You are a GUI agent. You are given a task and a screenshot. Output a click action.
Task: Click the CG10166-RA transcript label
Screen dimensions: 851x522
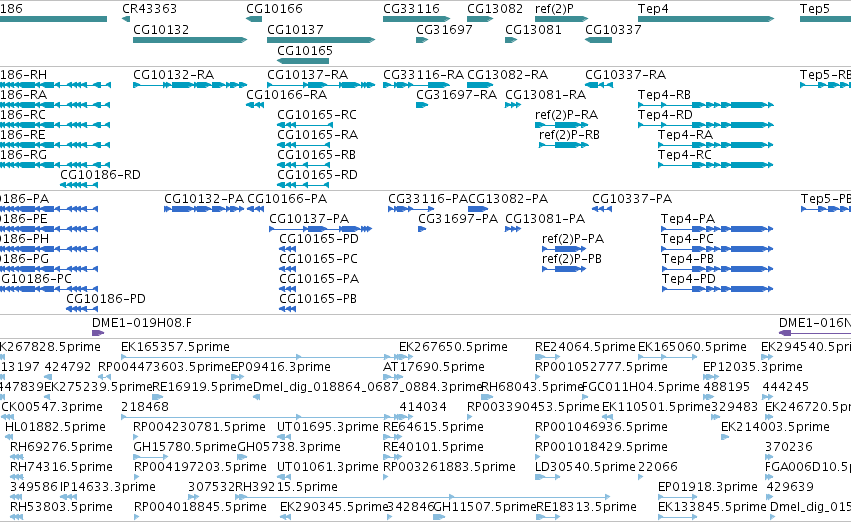[x=287, y=94]
